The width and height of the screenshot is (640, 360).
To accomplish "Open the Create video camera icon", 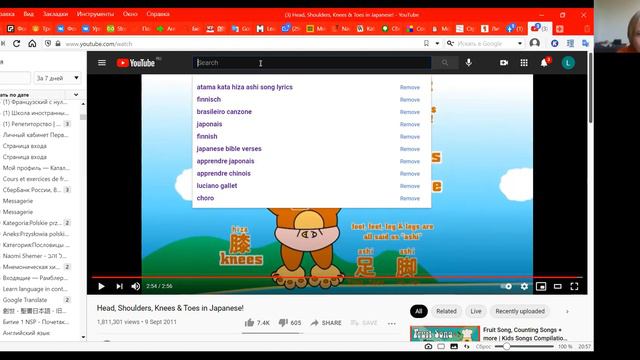I will [504, 62].
